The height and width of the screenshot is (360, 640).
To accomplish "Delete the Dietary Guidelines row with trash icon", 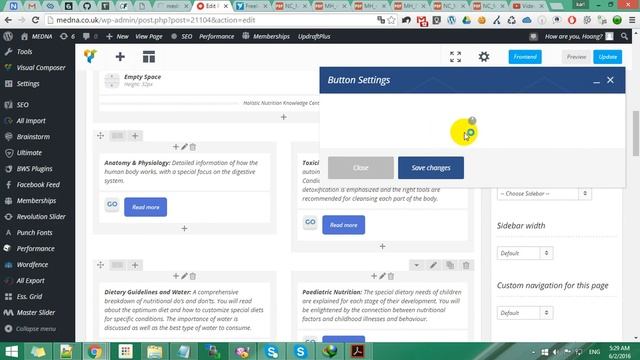I will pyautogui.click(x=466, y=265).
